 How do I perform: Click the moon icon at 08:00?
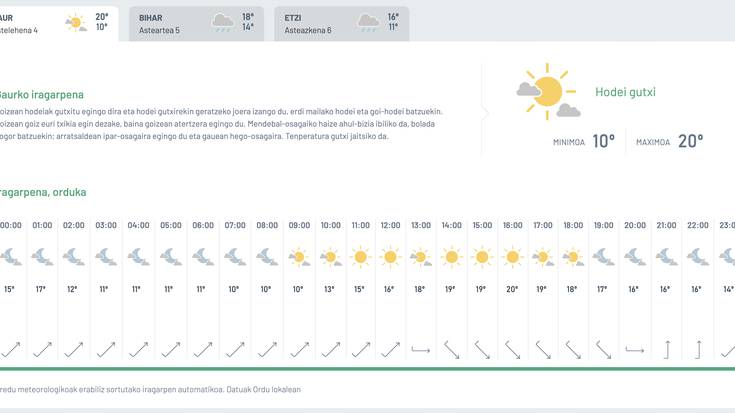[x=267, y=257]
